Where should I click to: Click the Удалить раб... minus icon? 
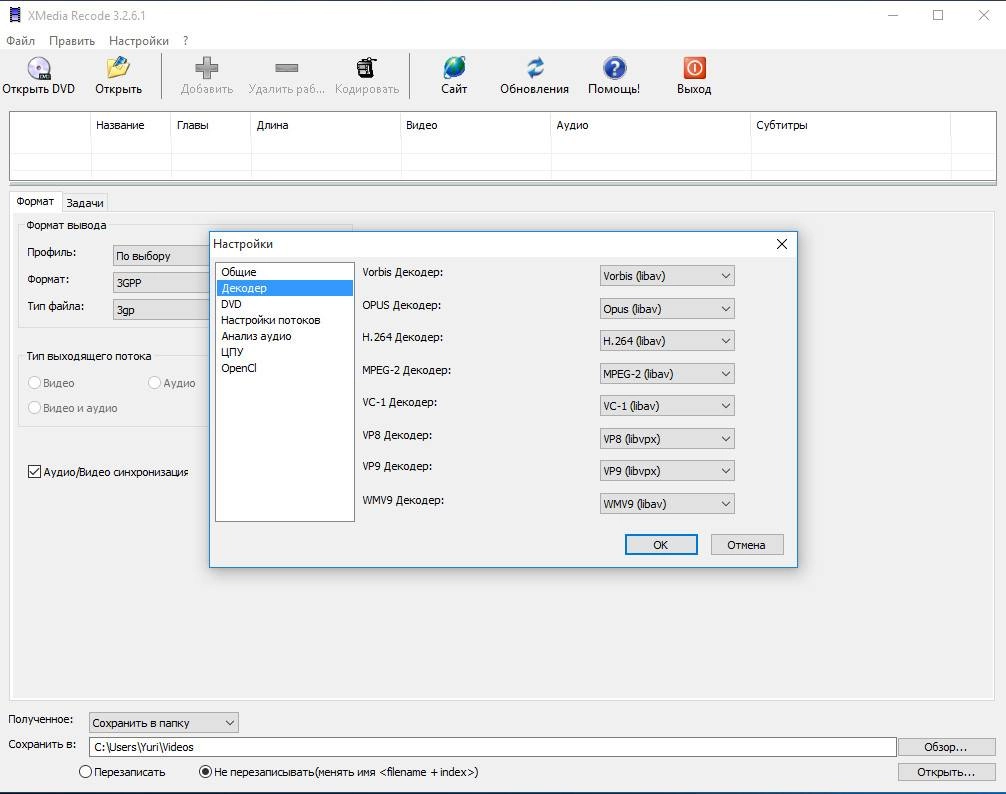286,68
